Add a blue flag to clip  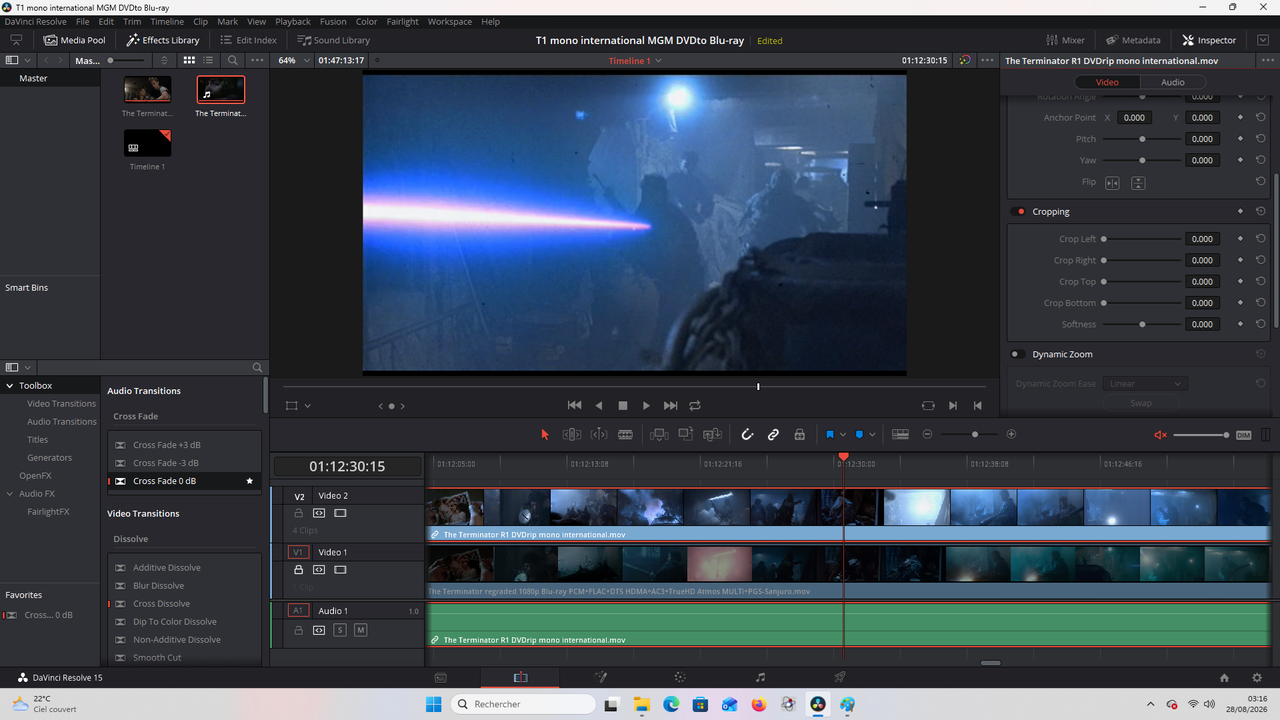(x=830, y=434)
